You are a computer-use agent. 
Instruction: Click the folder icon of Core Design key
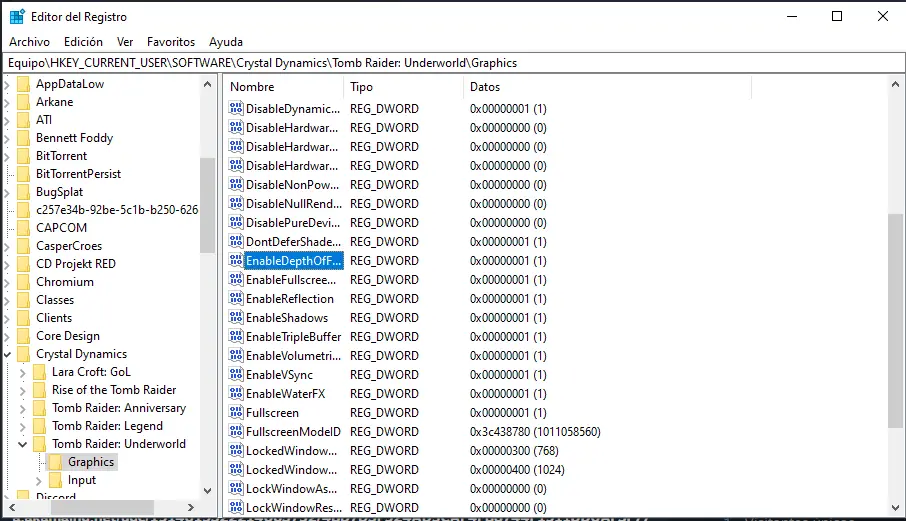point(24,336)
